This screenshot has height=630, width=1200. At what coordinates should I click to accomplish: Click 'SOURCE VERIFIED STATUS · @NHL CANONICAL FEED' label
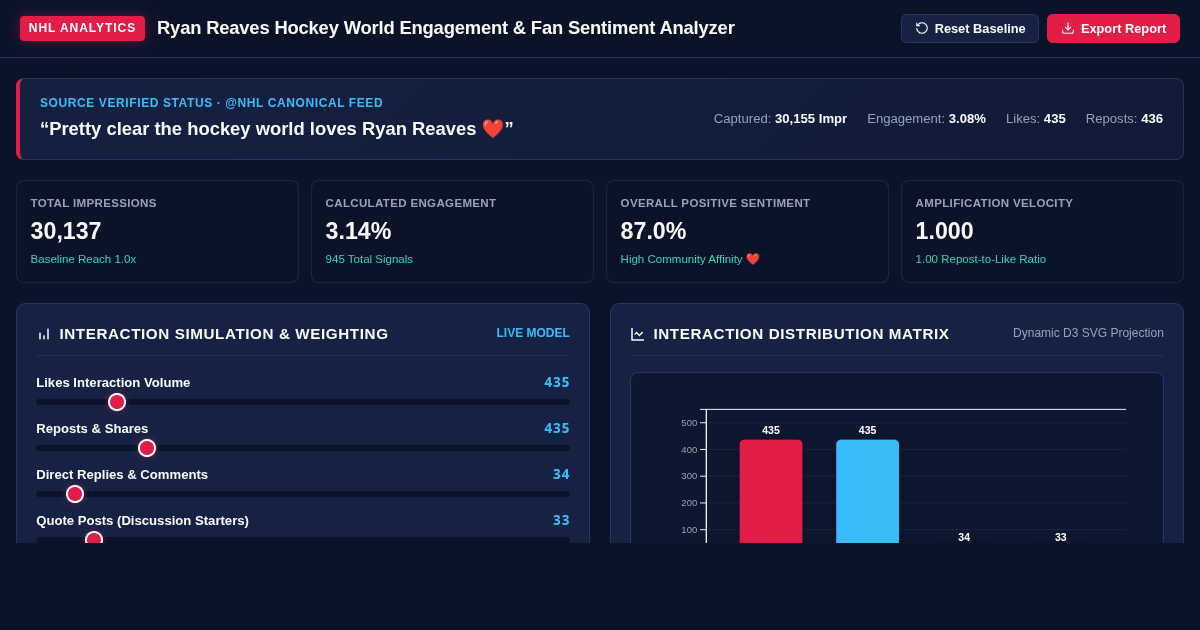(x=211, y=103)
